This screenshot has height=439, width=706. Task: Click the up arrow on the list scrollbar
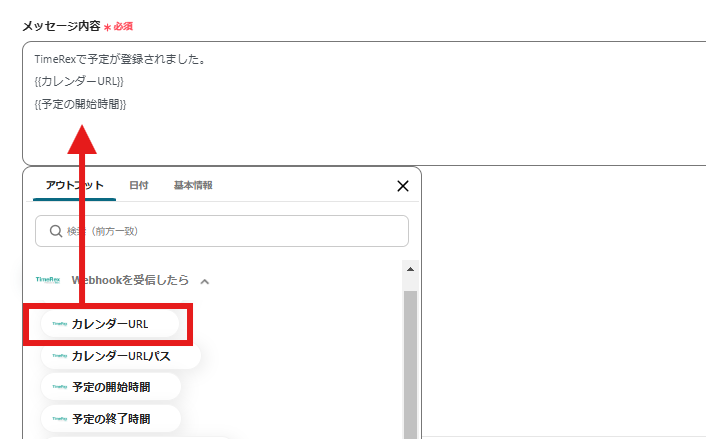[410, 269]
